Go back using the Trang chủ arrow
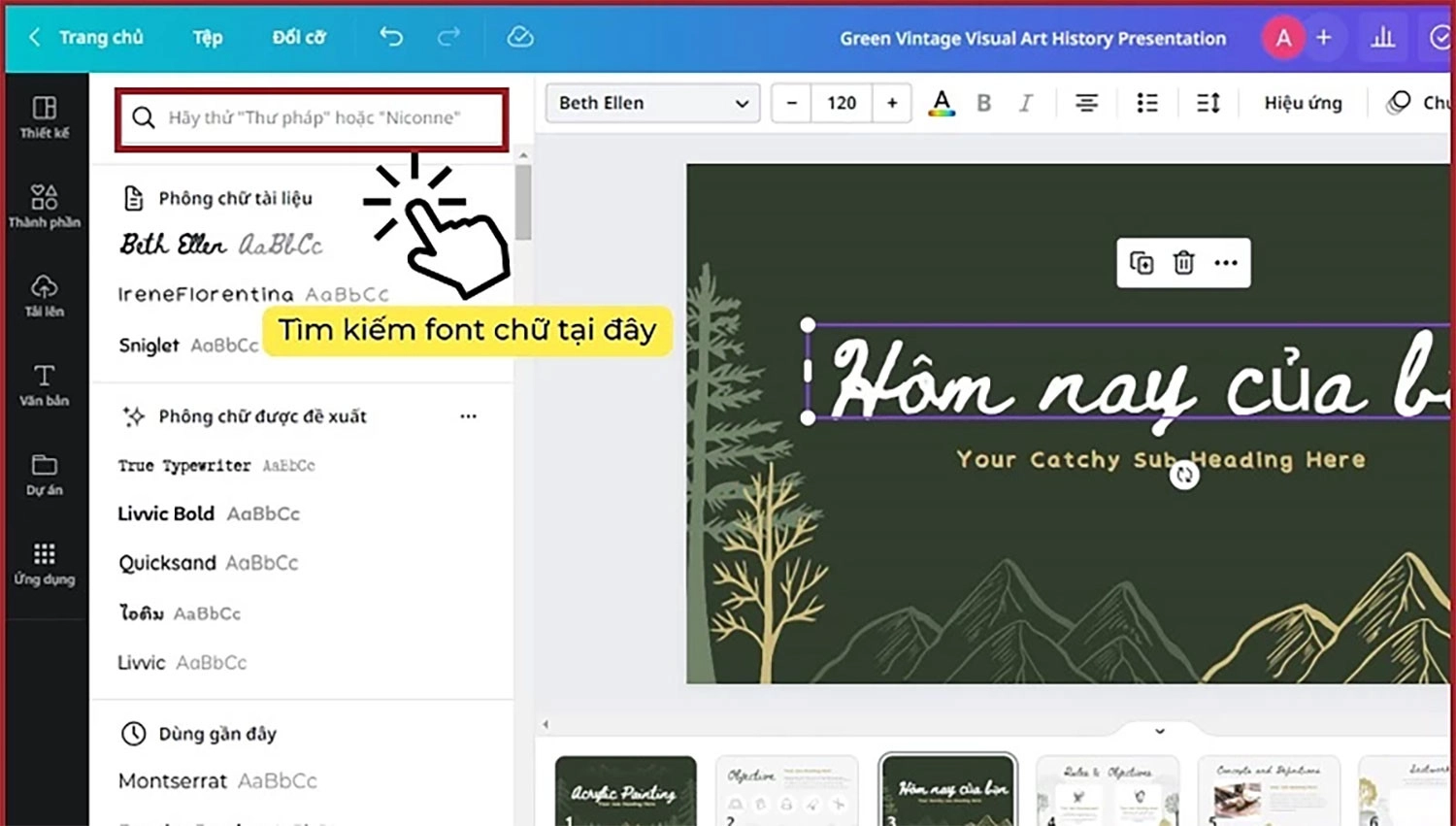1456x826 pixels. point(34,37)
